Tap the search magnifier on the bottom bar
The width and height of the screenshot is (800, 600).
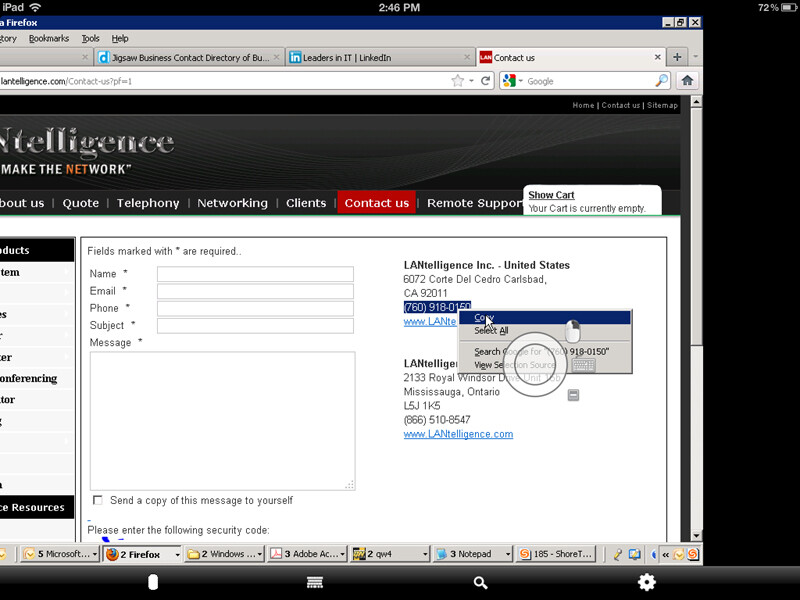[x=481, y=582]
